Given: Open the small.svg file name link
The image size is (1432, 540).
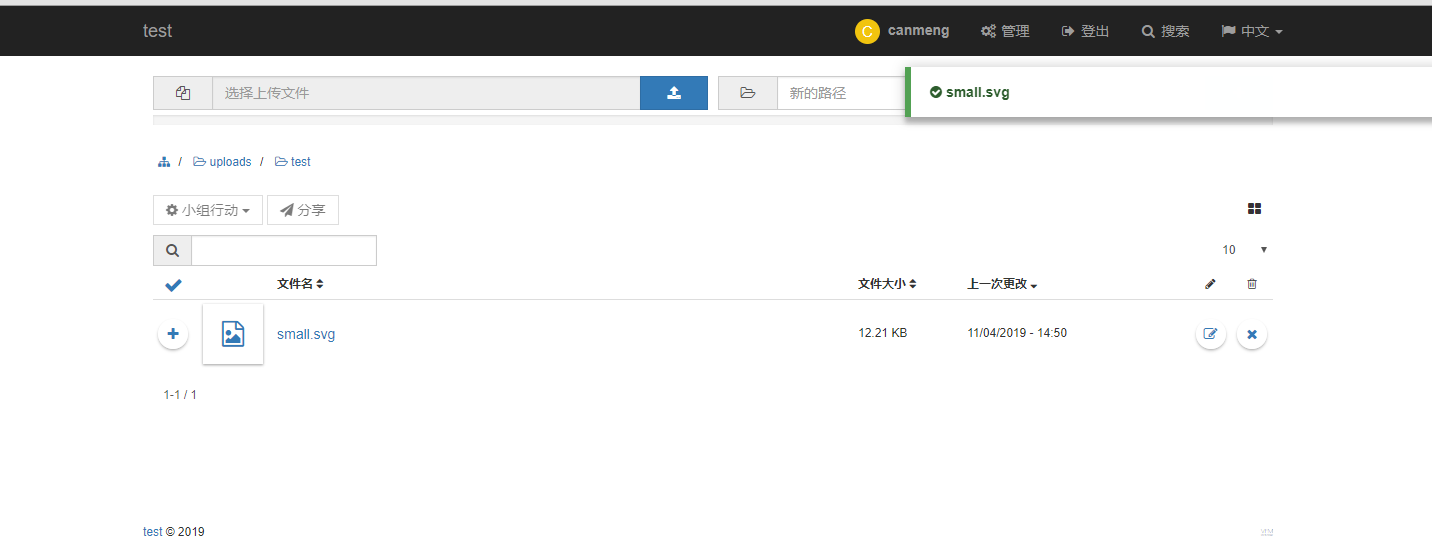Looking at the screenshot, I should 306,334.
